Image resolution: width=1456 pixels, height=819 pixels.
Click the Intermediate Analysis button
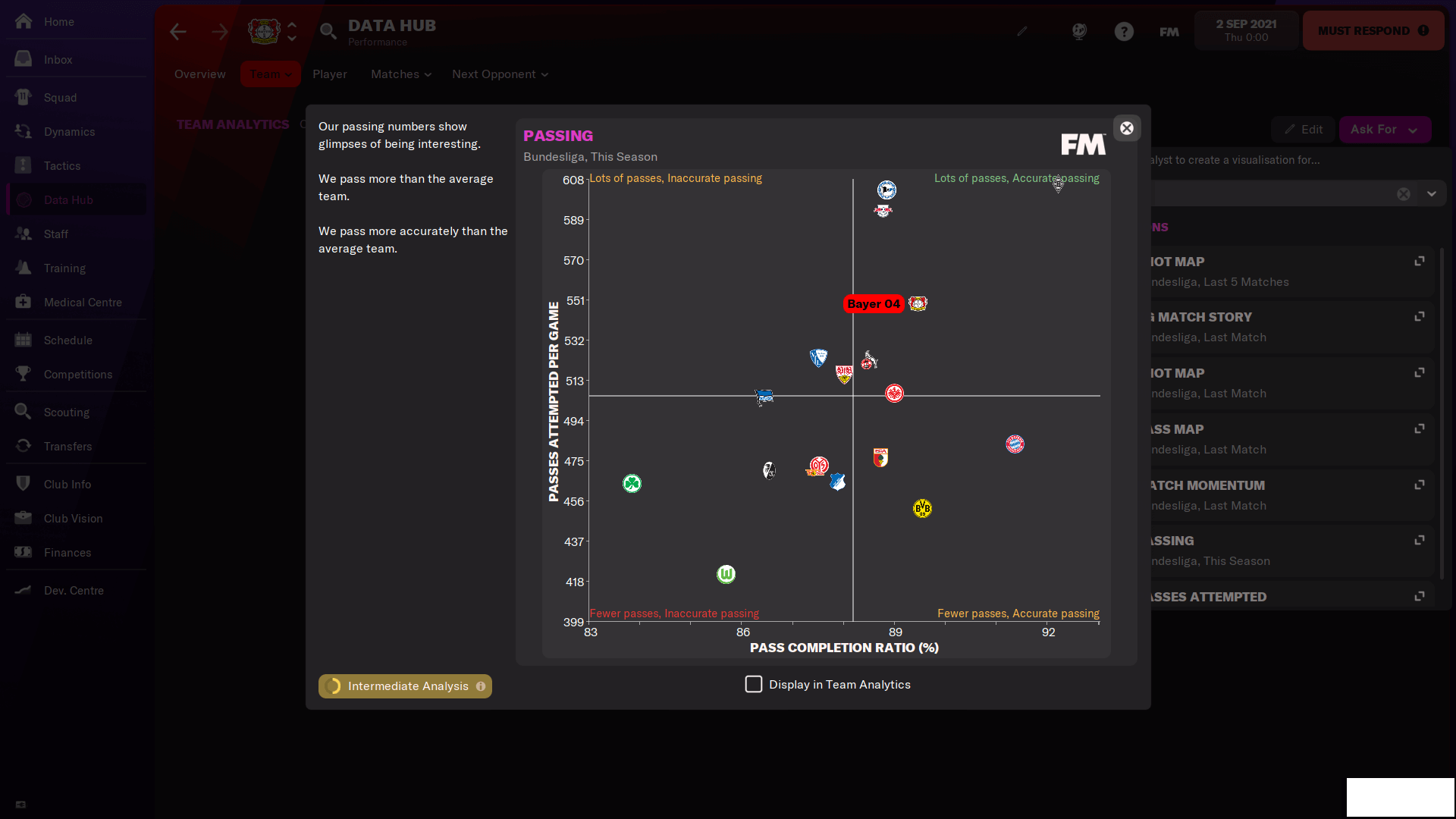[x=405, y=686]
